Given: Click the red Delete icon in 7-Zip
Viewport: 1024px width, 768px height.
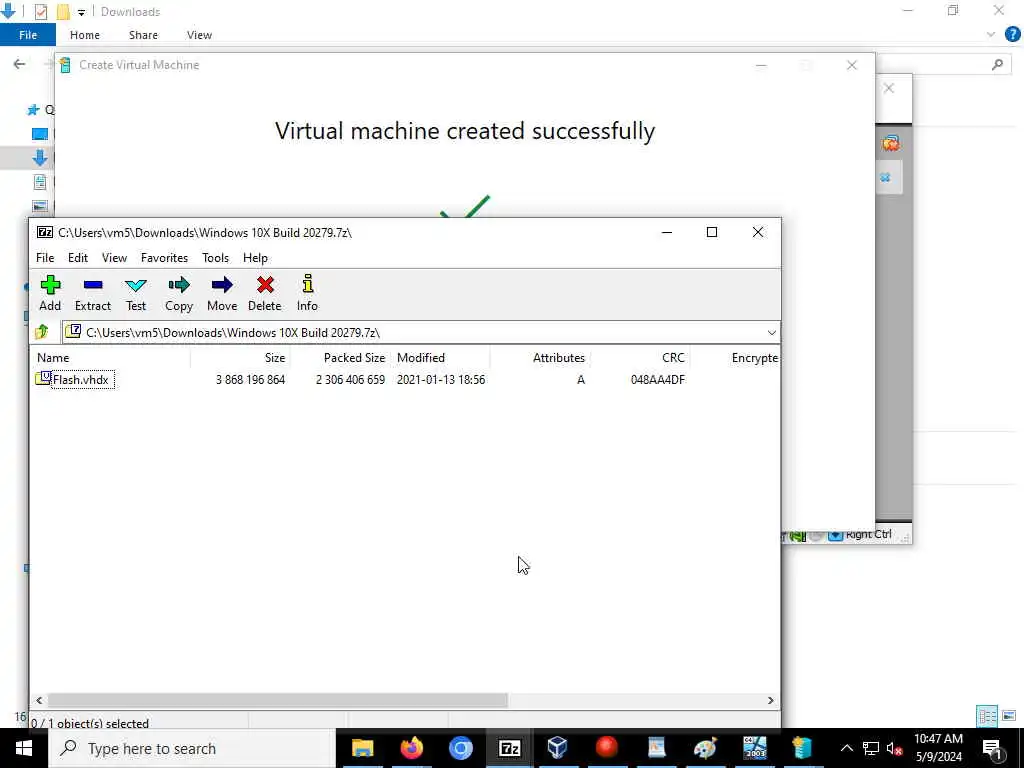Looking at the screenshot, I should (x=264, y=293).
